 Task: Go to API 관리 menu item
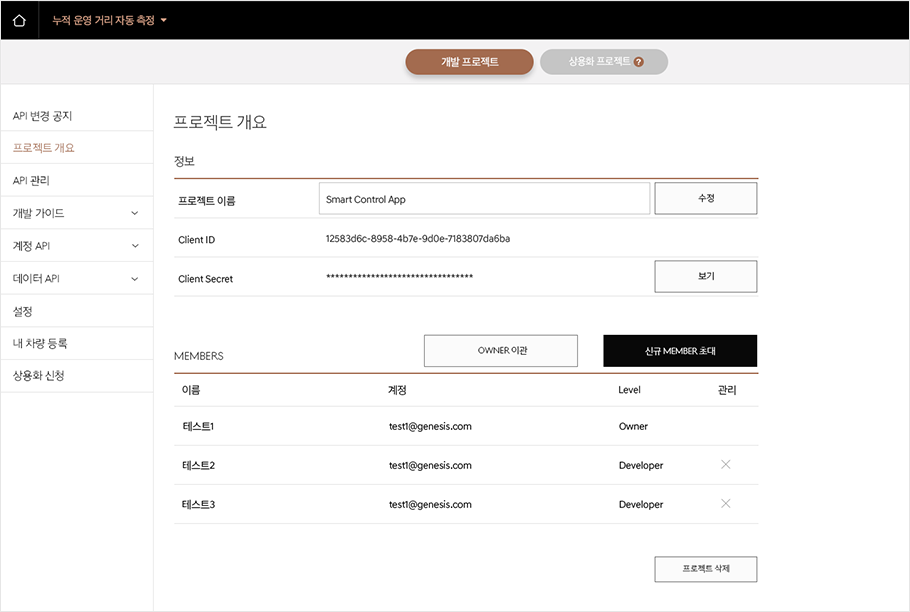[x=31, y=181]
